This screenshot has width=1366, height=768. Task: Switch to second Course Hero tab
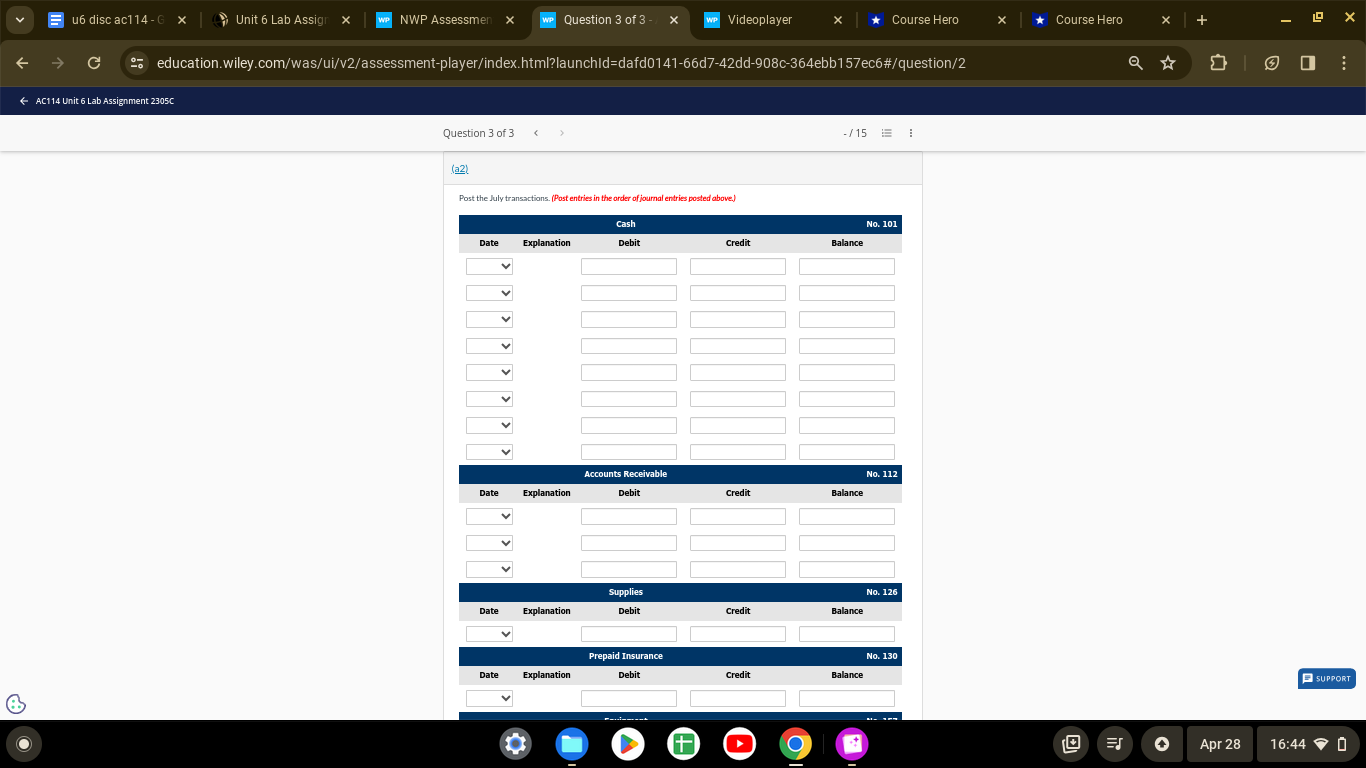click(1100, 20)
